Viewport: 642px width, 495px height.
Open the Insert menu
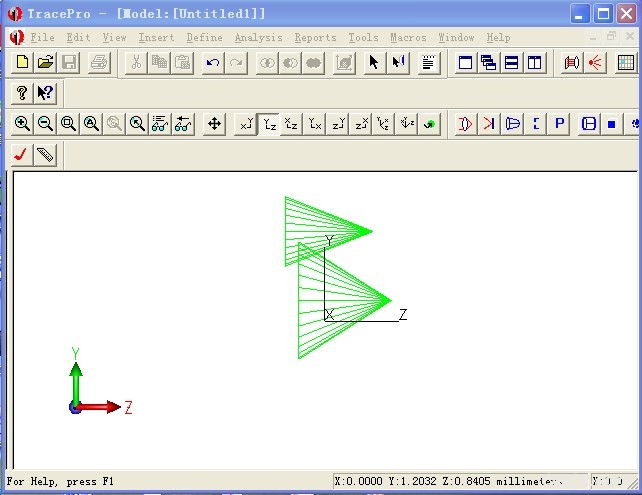[156, 38]
